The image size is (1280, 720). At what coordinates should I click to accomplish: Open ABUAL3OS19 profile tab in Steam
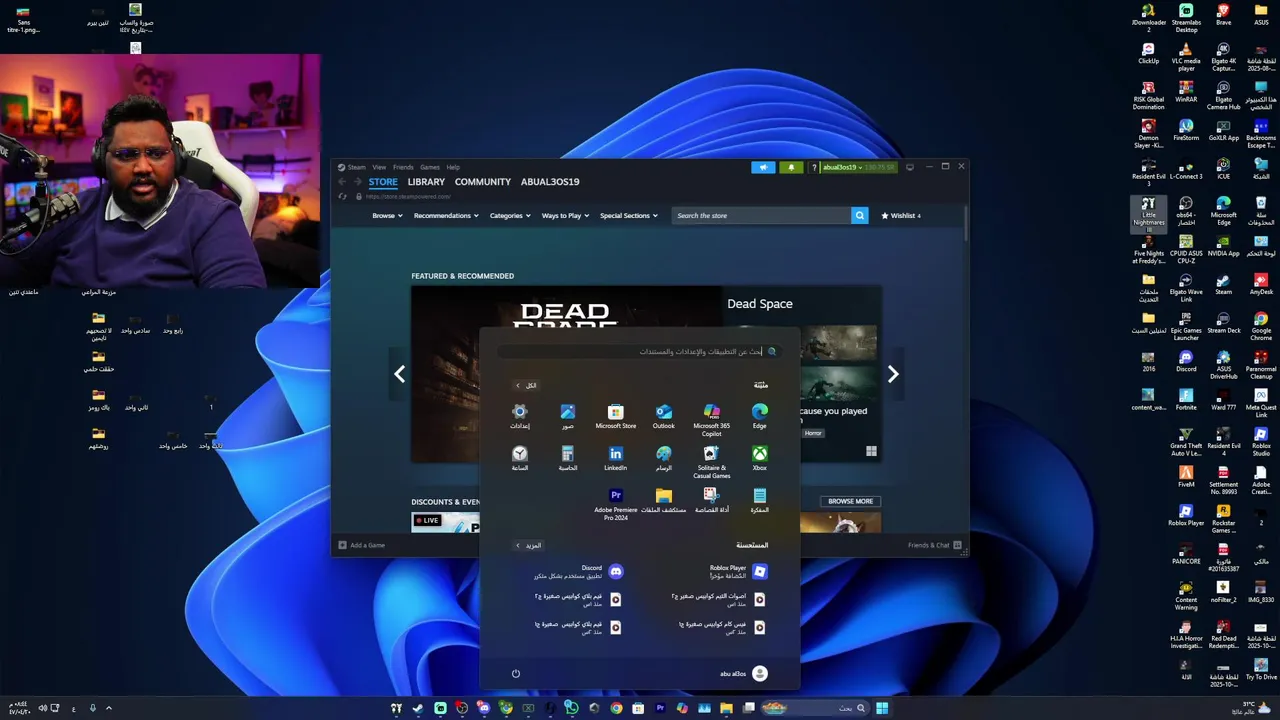pos(550,182)
